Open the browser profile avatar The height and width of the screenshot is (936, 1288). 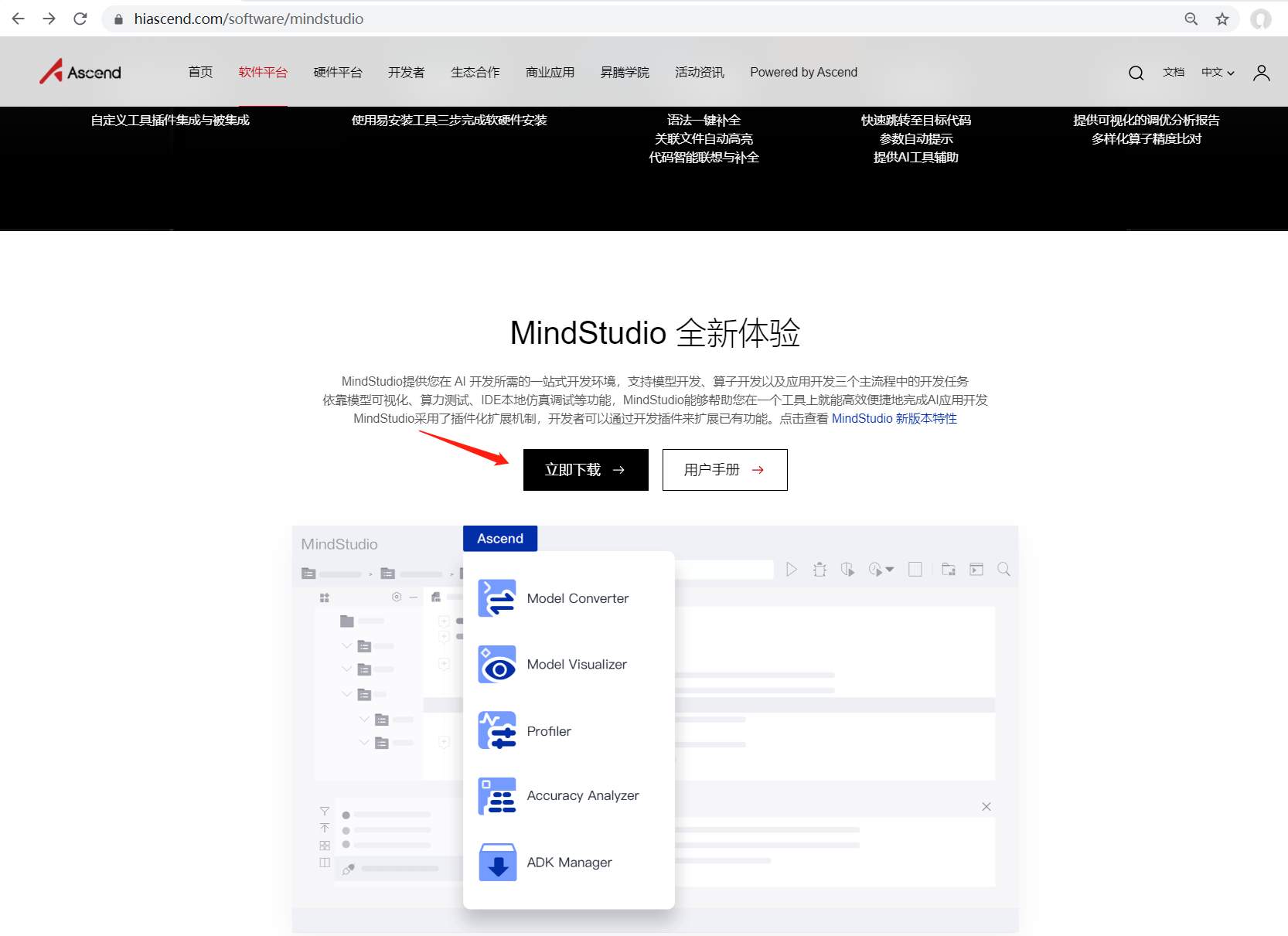1261,19
